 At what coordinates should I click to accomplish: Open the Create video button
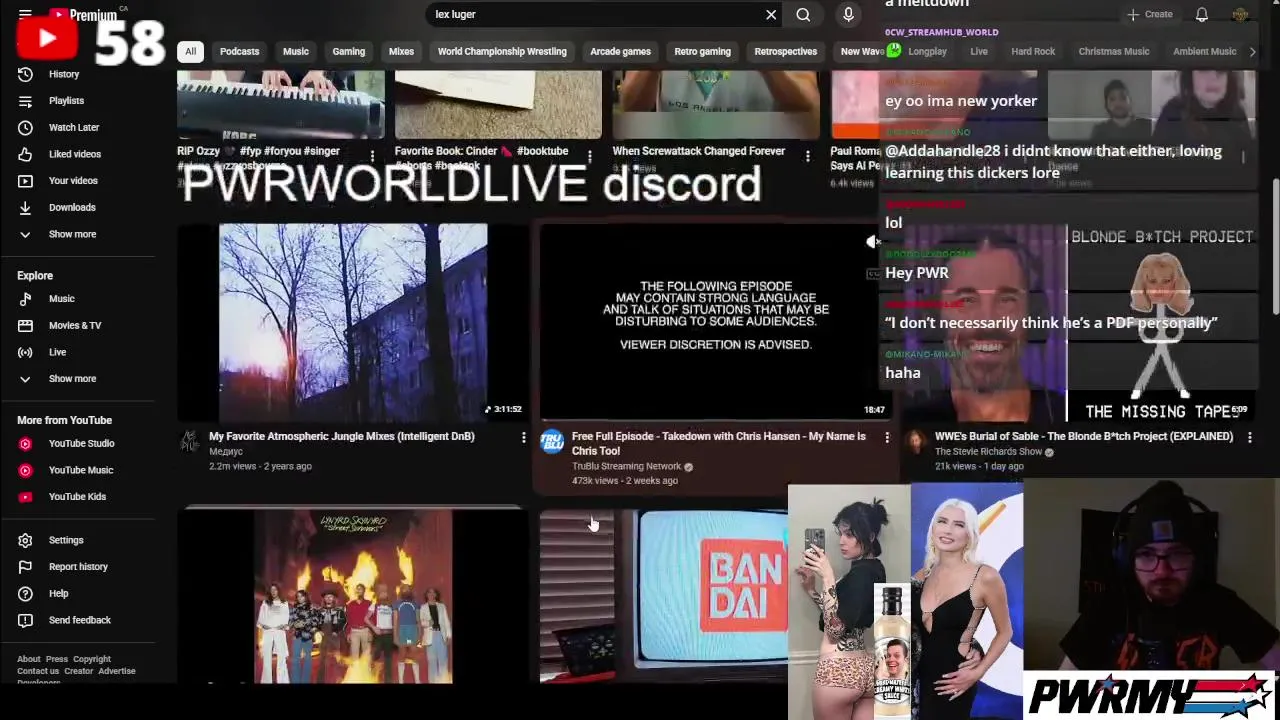point(1150,15)
